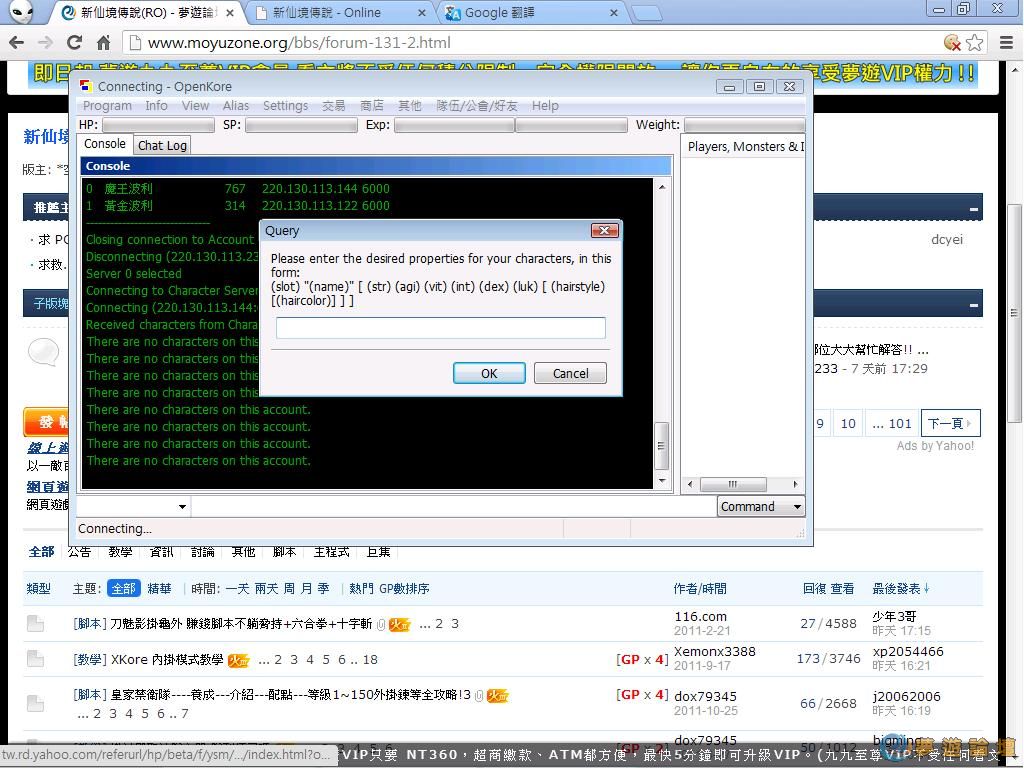1024x768 pixels.
Task: Open 皇家禁衛隊 養成 thread
Action: click(291, 695)
